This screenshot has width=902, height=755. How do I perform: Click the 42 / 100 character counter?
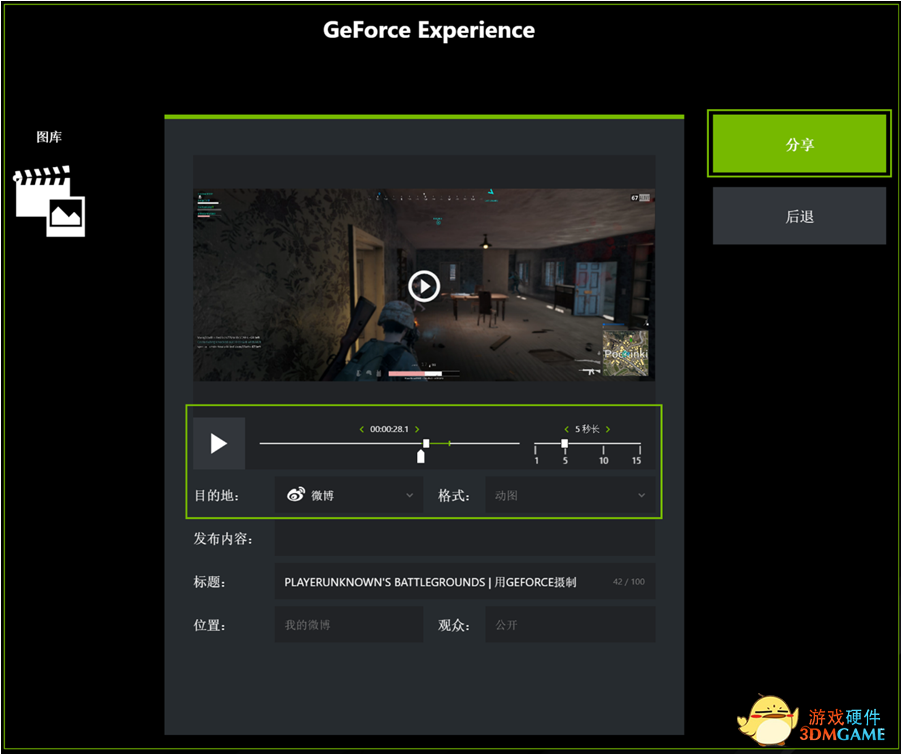(629, 582)
